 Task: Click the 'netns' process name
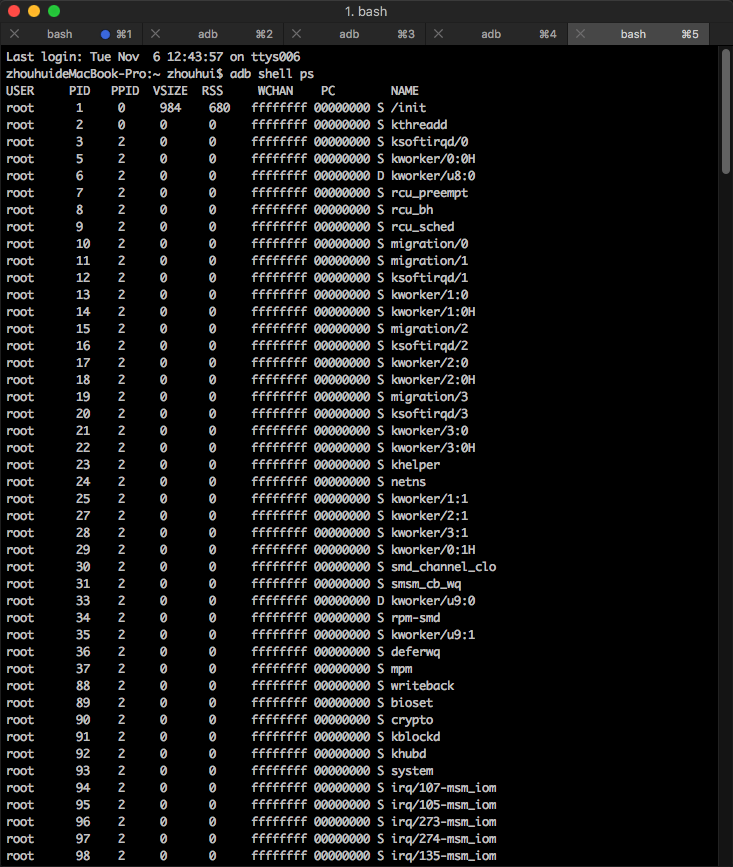coord(409,482)
